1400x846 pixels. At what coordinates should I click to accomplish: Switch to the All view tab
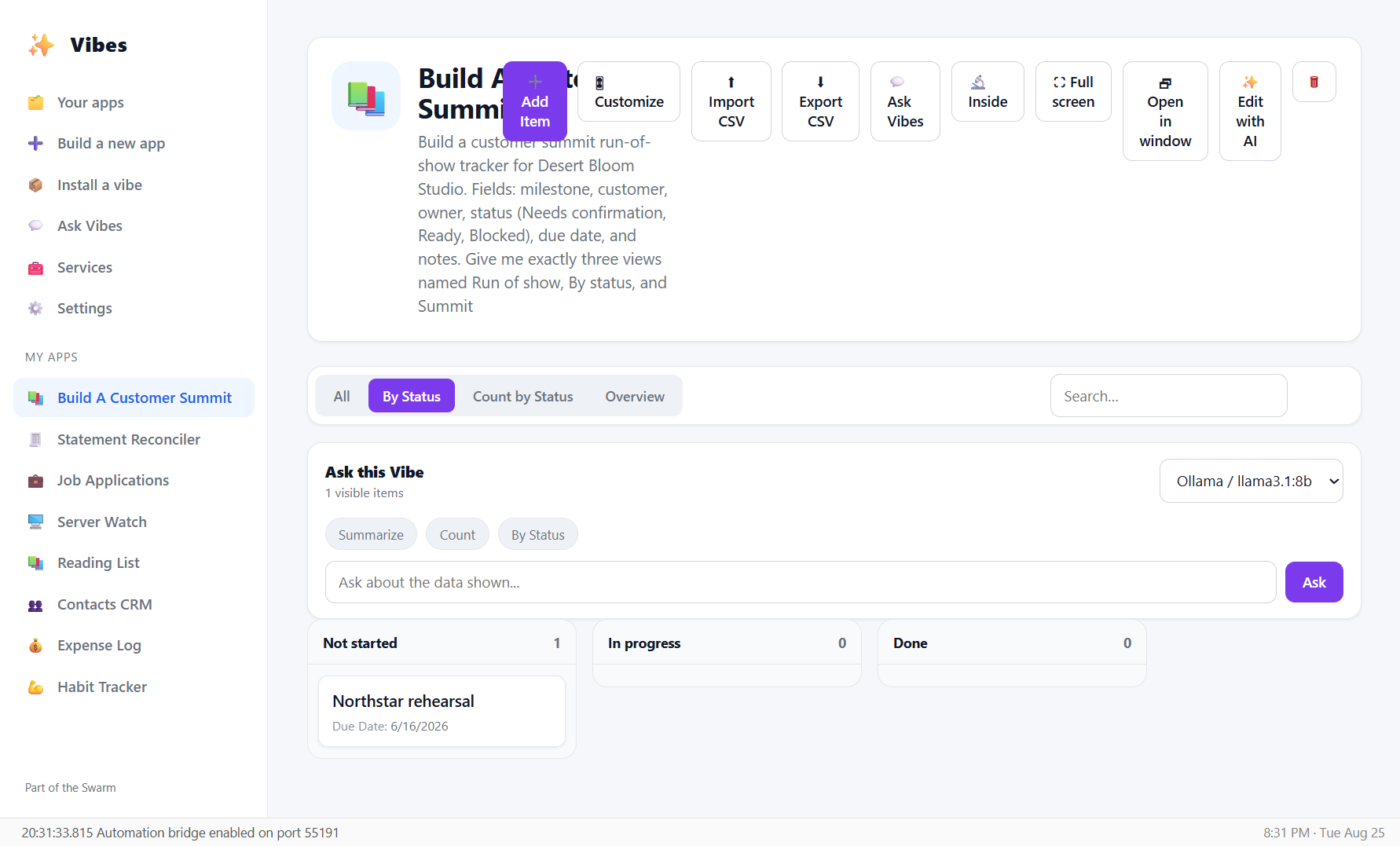coord(342,396)
